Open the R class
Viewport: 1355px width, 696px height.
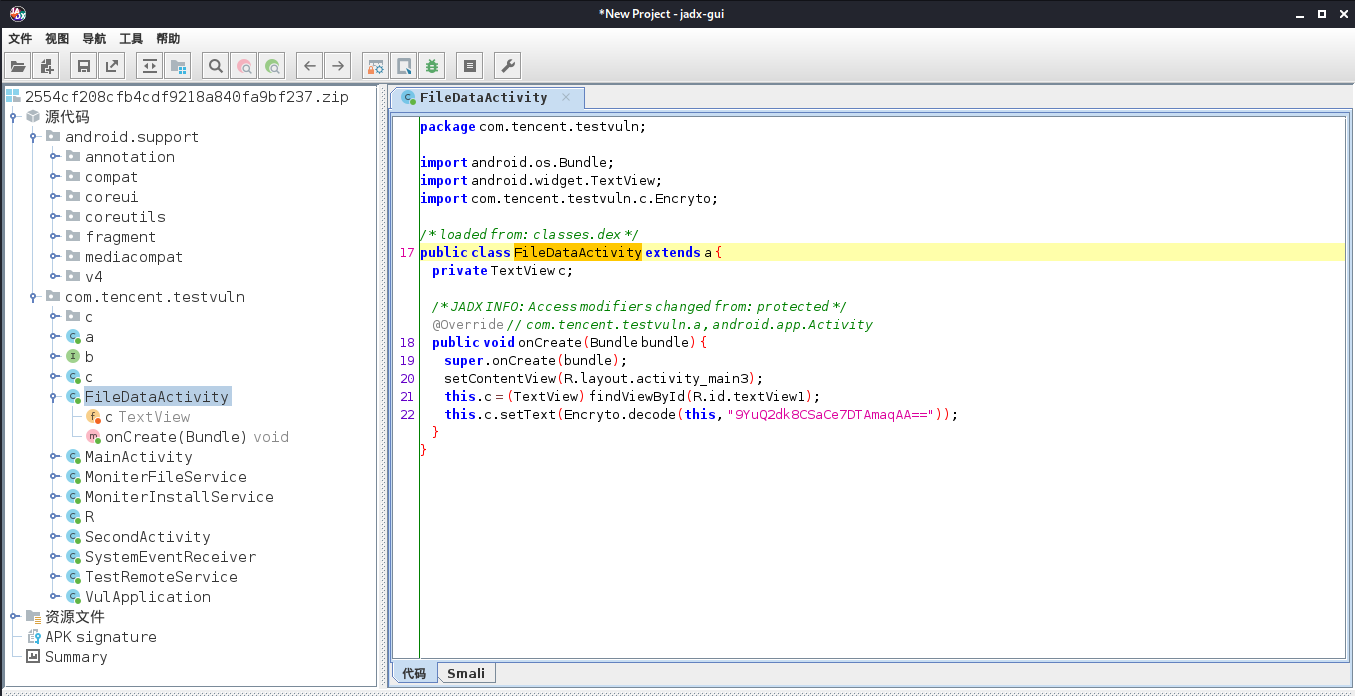(x=89, y=517)
